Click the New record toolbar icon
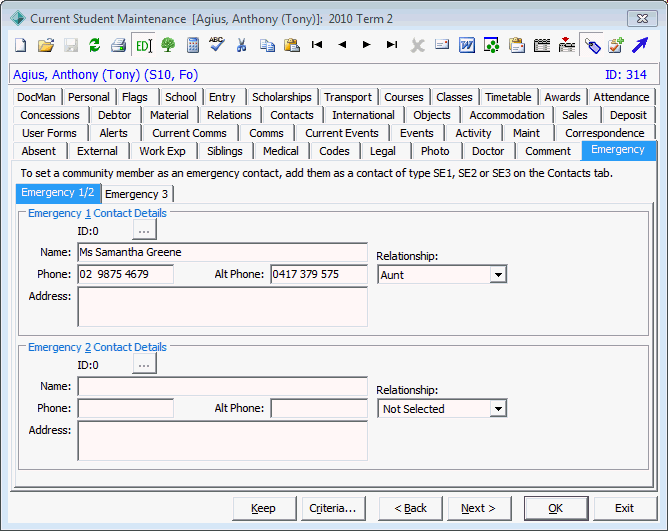This screenshot has width=668, height=531. pyautogui.click(x=20, y=45)
